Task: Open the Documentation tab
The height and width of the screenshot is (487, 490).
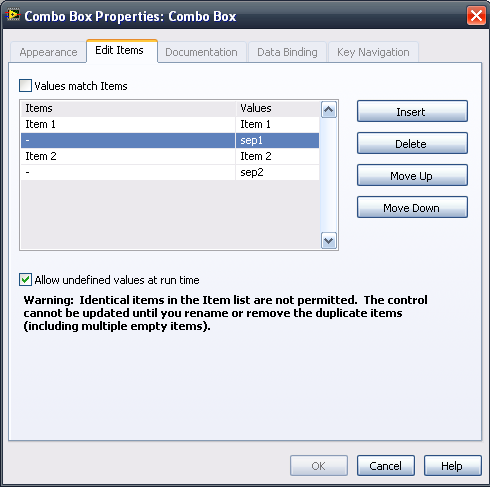Action: (x=201, y=52)
